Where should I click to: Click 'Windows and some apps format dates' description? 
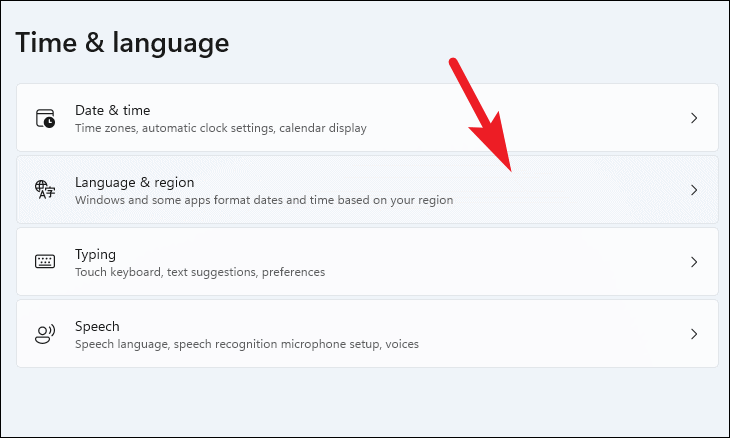[x=264, y=200]
